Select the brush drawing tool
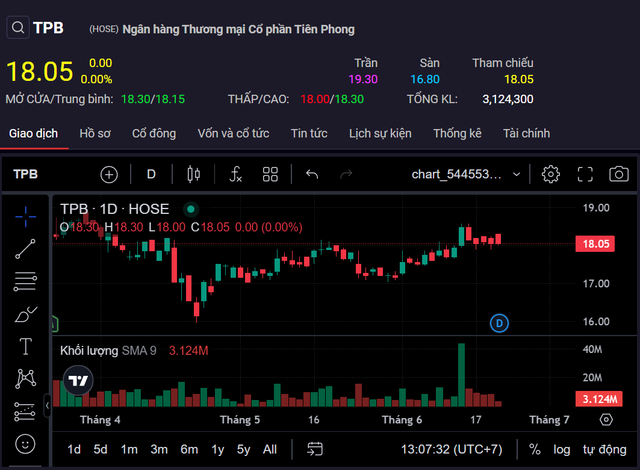This screenshot has height=470, width=640. pyautogui.click(x=25, y=314)
